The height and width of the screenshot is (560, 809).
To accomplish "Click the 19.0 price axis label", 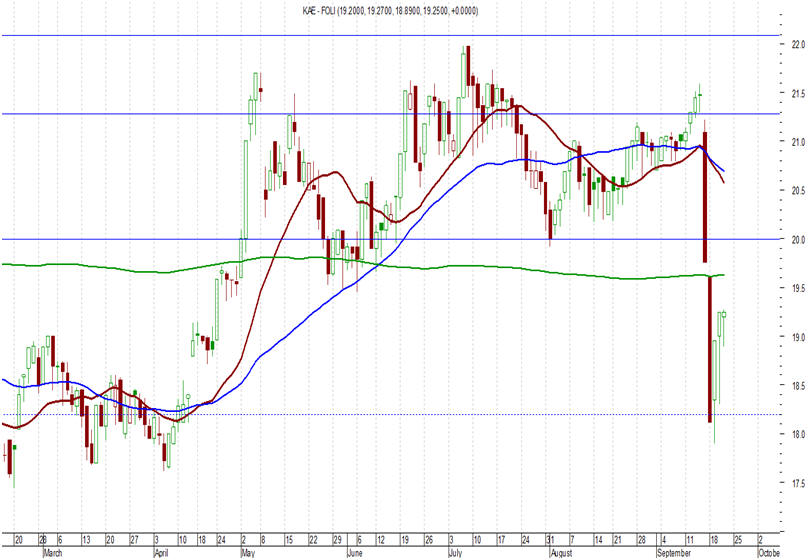I will (x=799, y=337).
